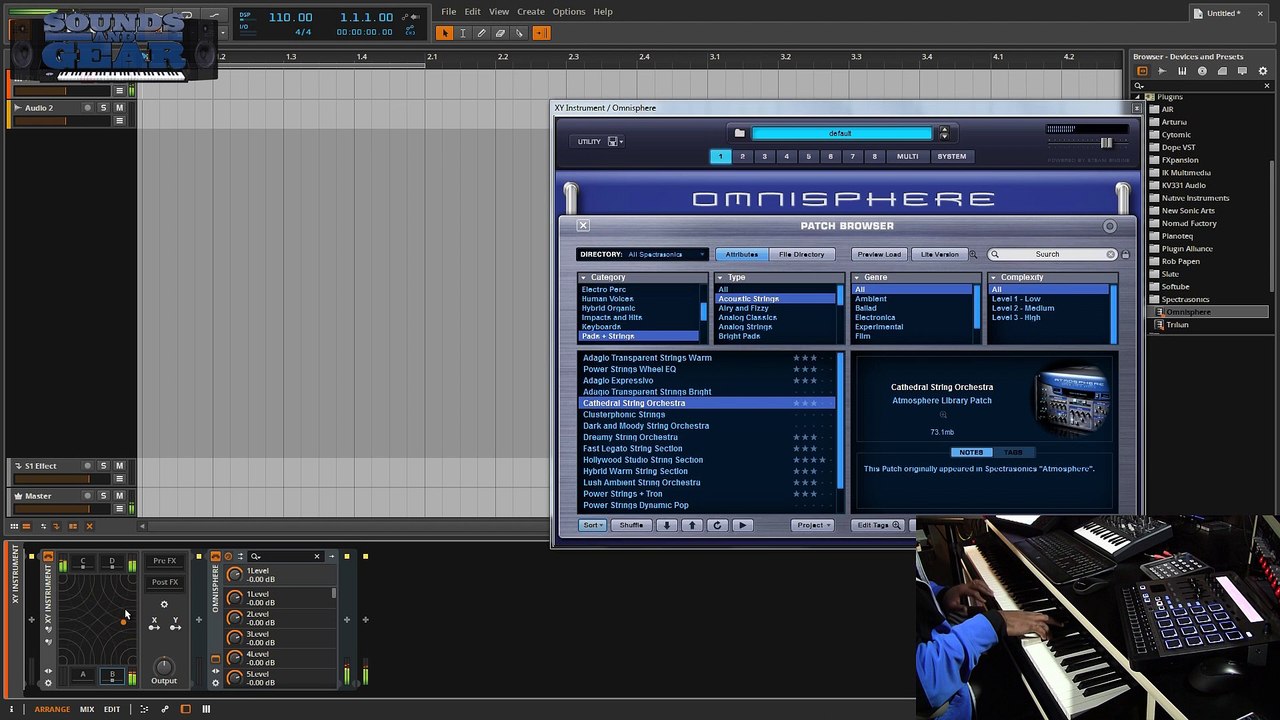Clear the patch browser search field
This screenshot has width=1280, height=720.
1110,255
